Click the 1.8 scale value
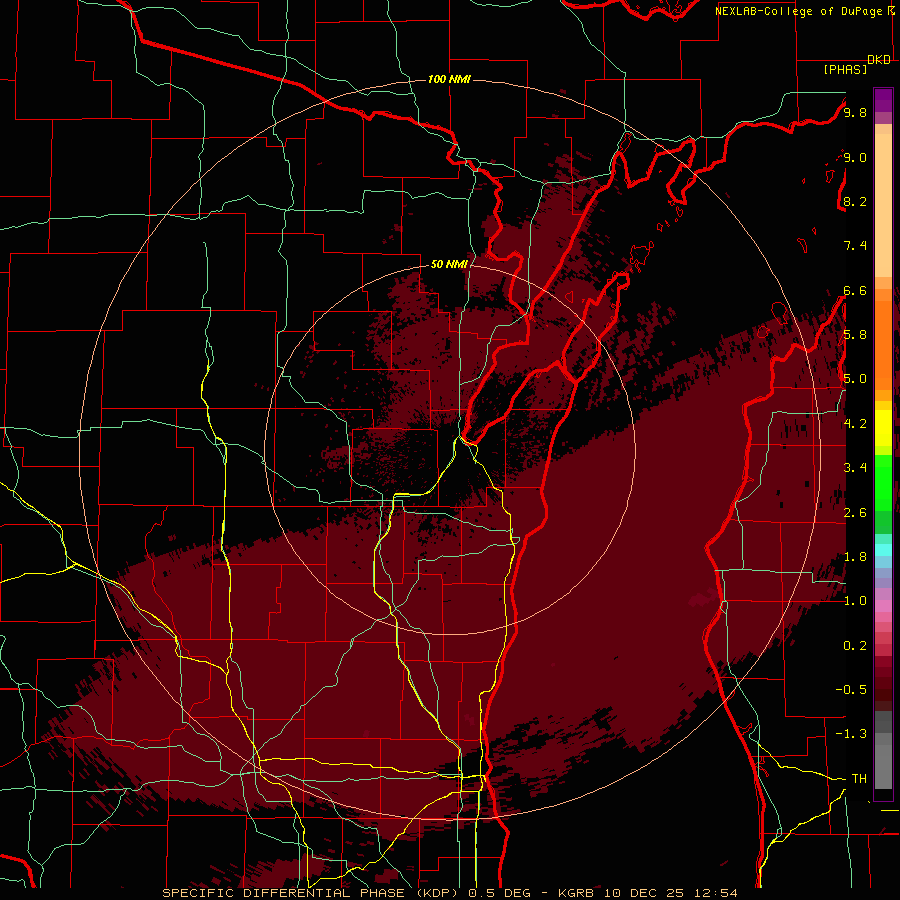The height and width of the screenshot is (900, 900). [x=855, y=557]
